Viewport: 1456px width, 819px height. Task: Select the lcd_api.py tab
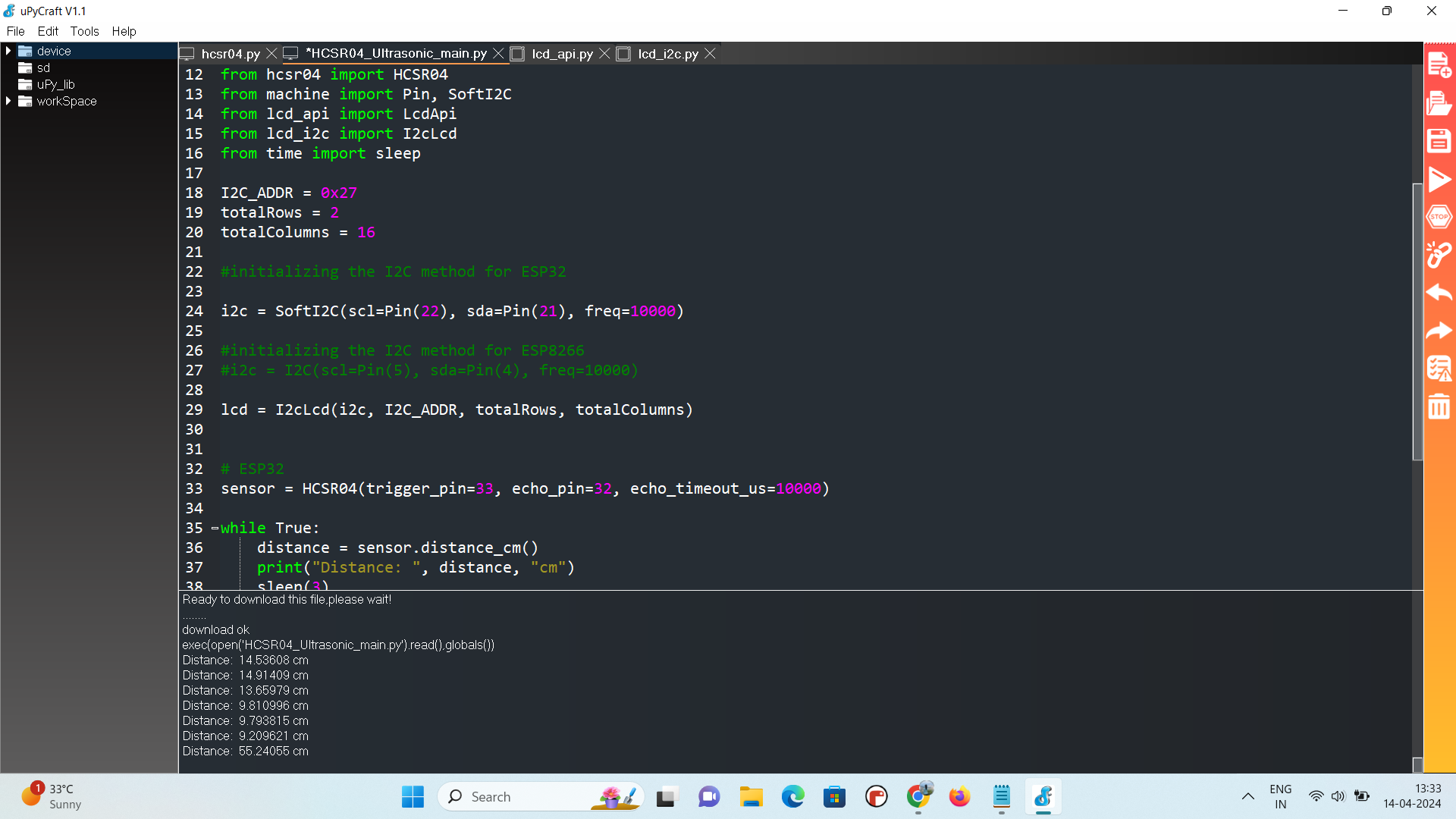click(x=562, y=54)
